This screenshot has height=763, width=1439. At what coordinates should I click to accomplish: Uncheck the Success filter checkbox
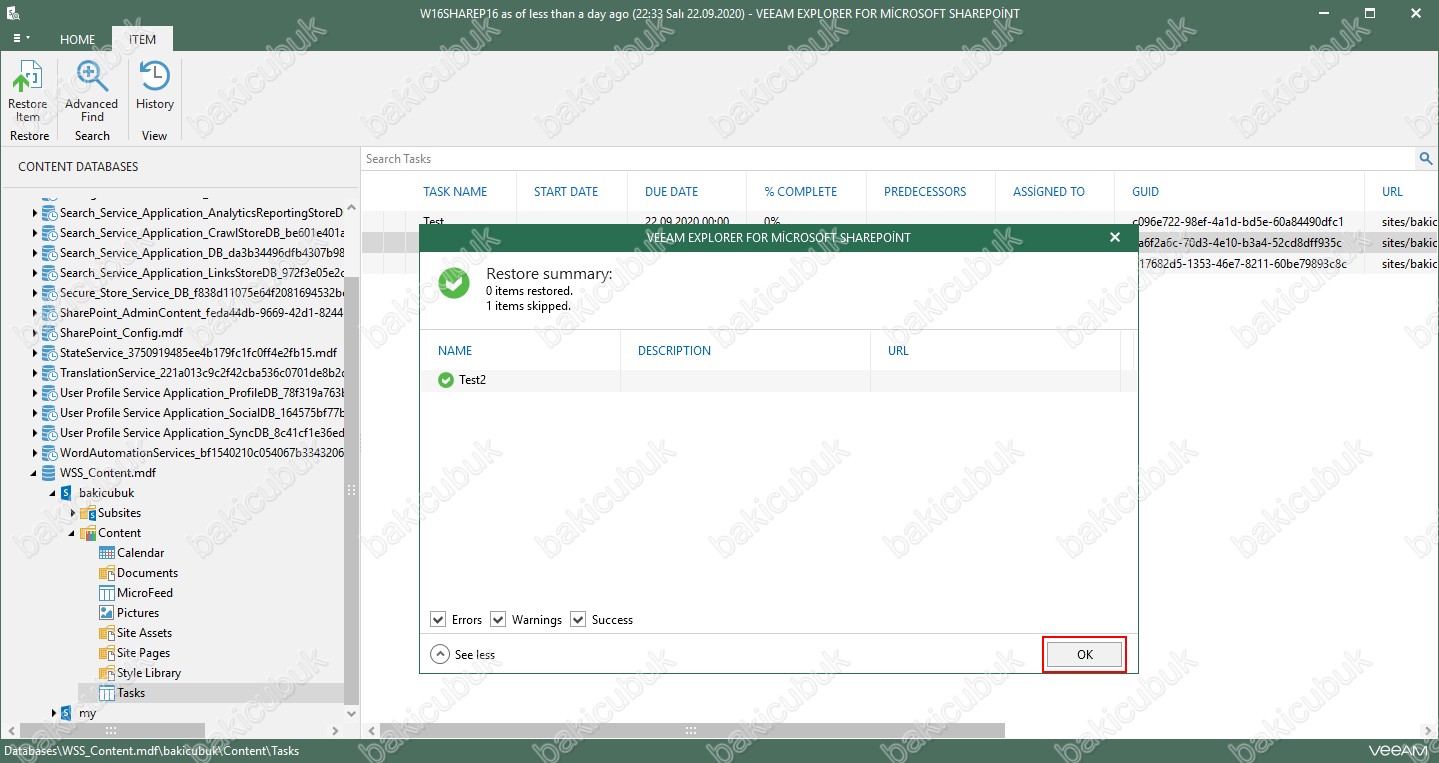578,620
